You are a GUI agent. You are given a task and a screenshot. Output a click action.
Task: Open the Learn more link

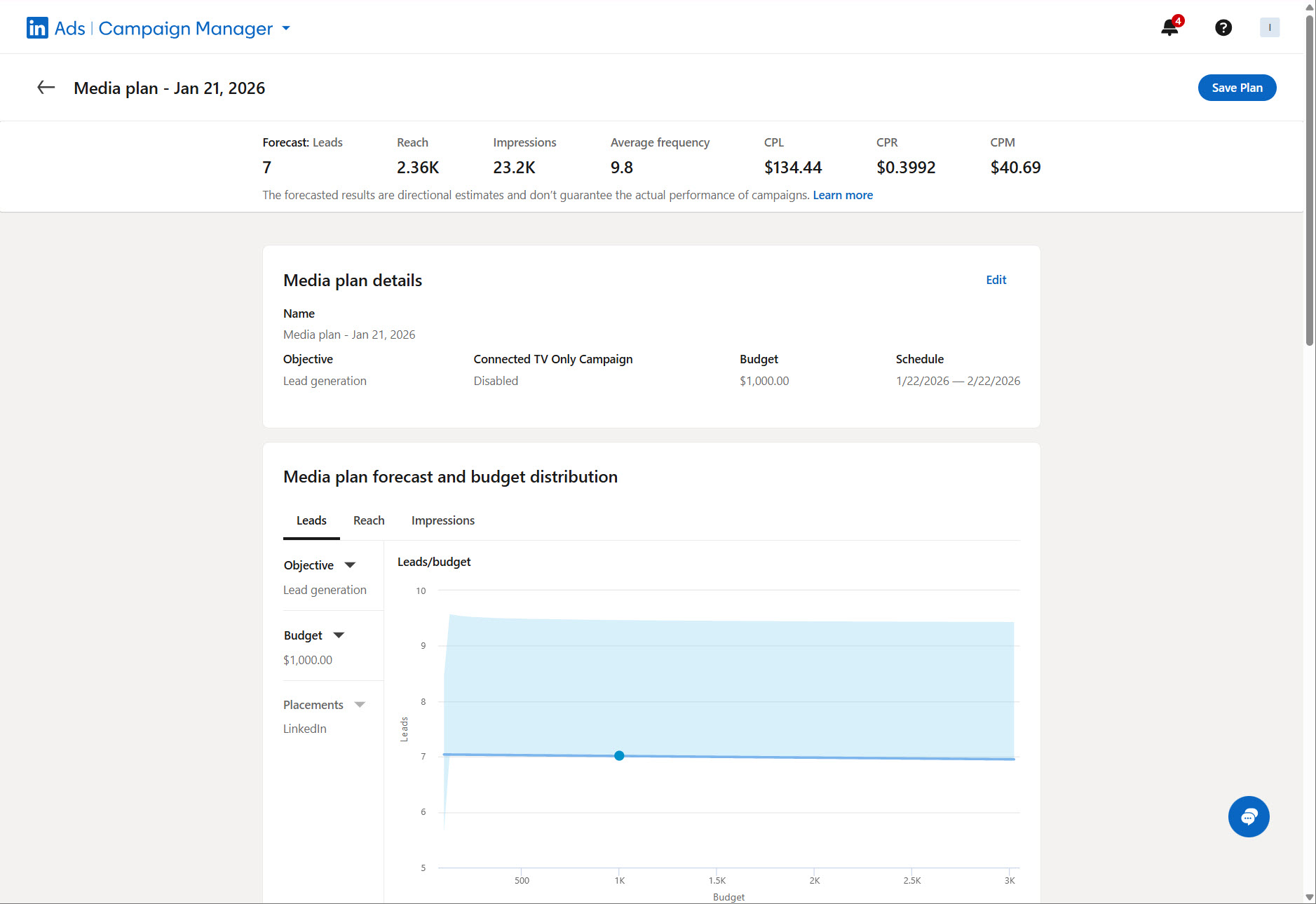point(843,195)
